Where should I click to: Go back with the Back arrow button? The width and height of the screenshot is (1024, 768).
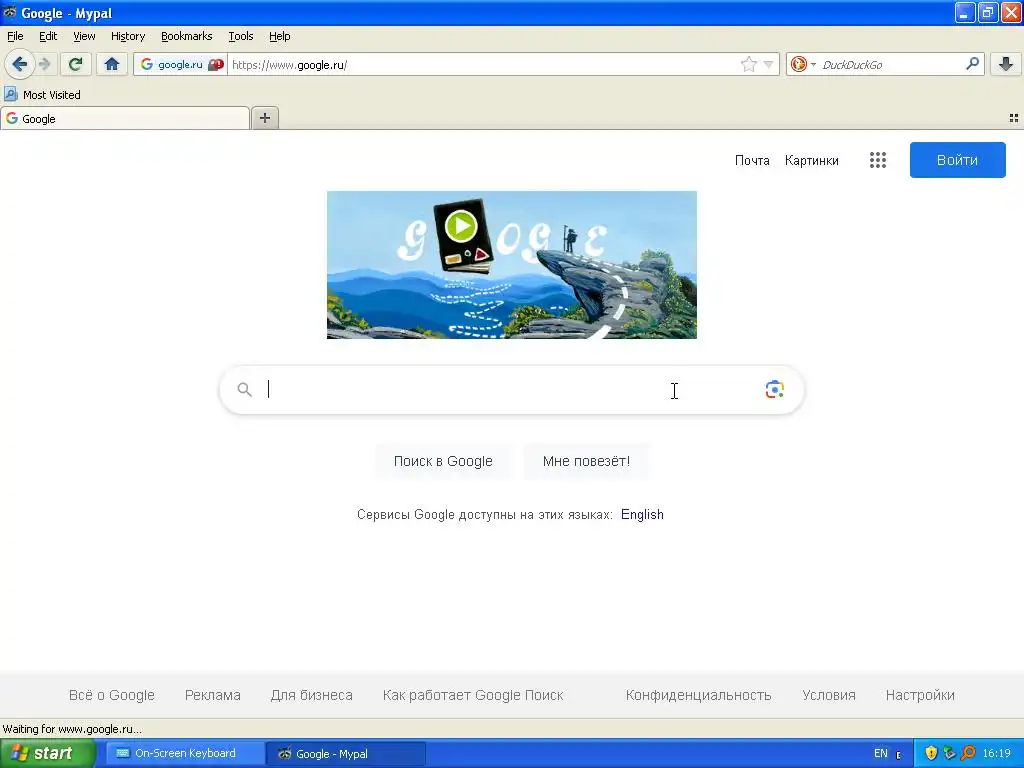(x=20, y=64)
